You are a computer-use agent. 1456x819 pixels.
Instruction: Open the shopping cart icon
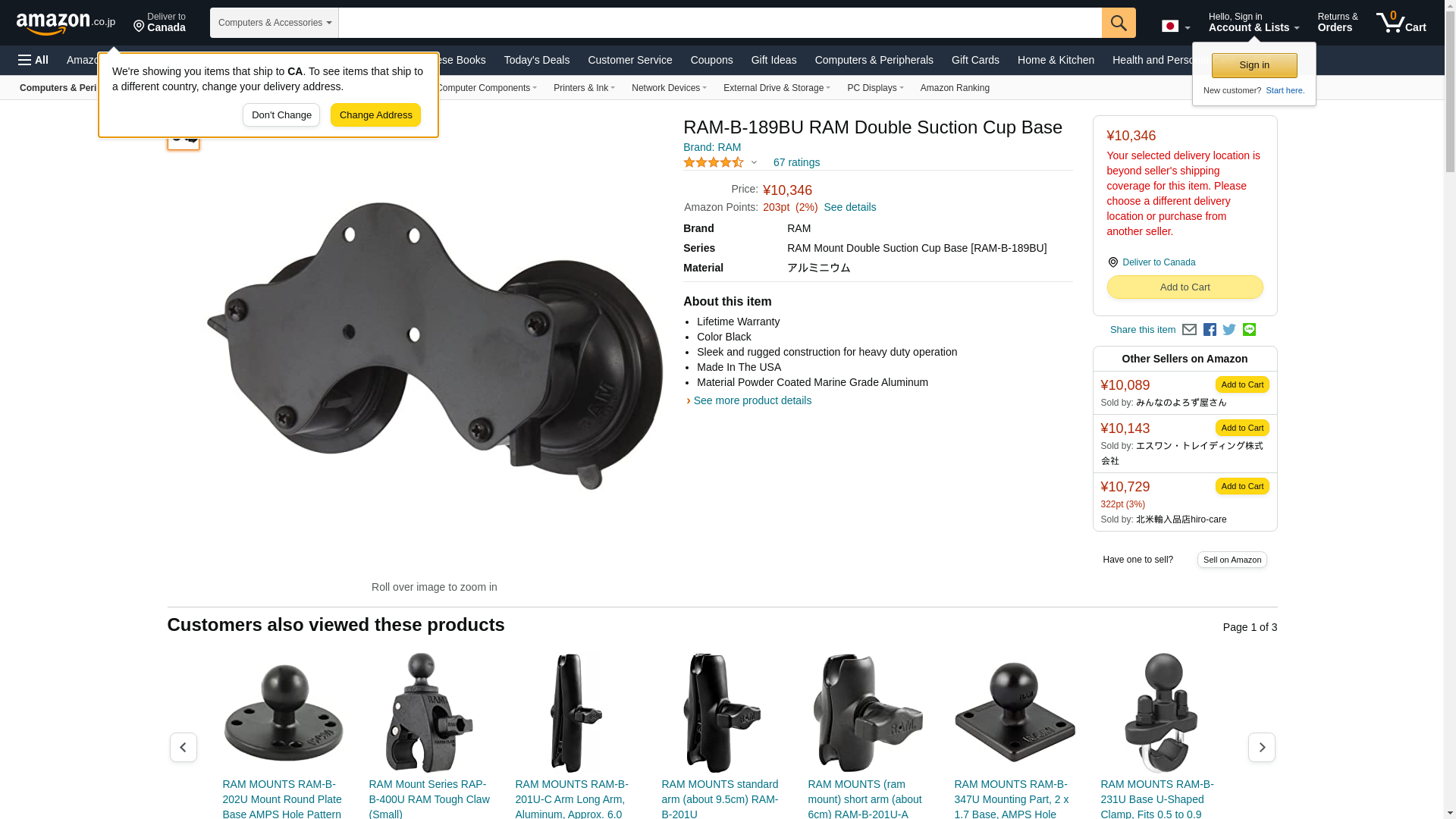1401,23
